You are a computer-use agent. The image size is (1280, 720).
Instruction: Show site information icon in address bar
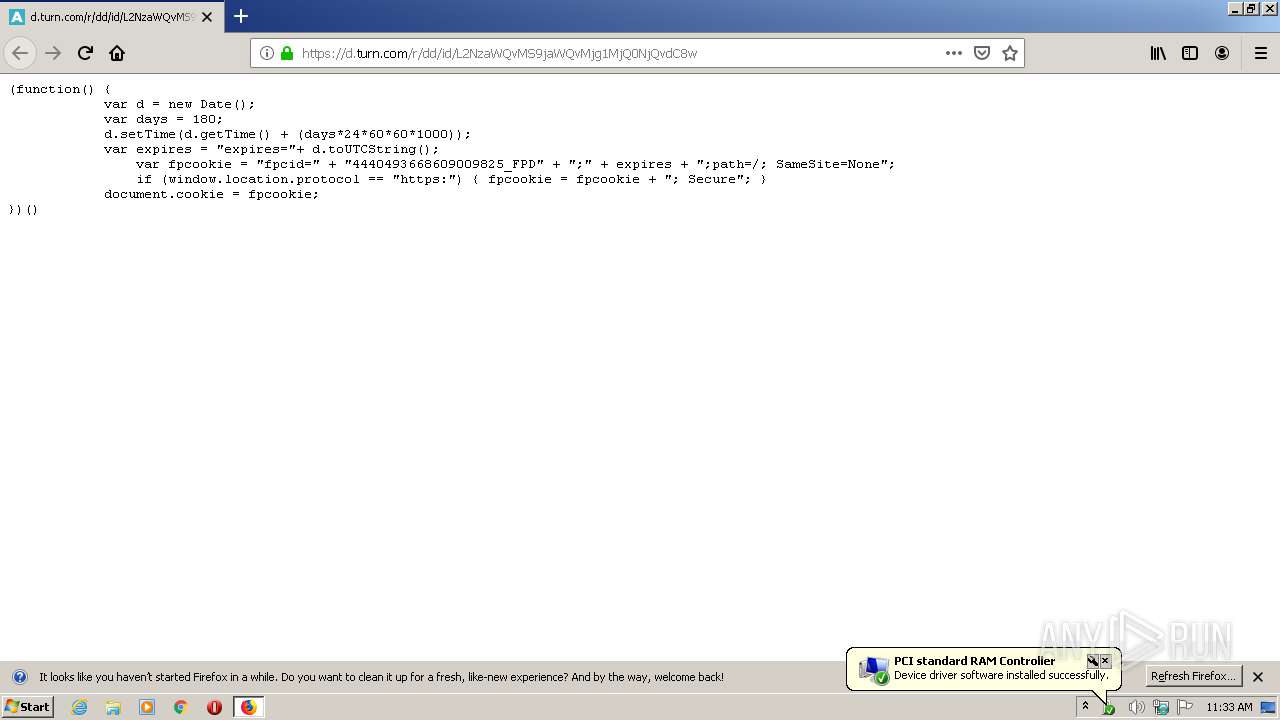click(267, 53)
